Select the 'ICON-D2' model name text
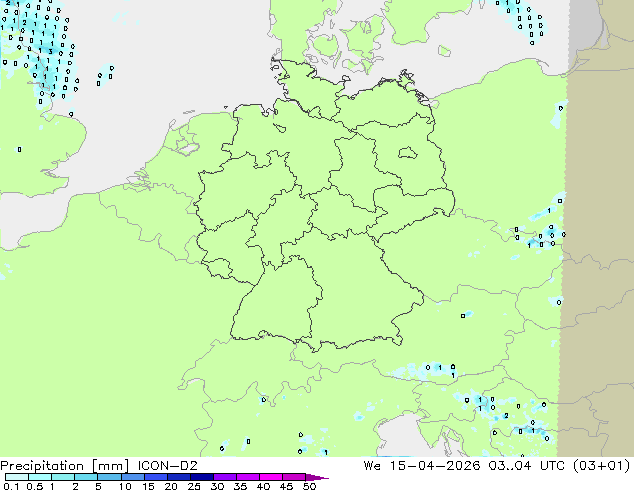The image size is (634, 490). 167,466
